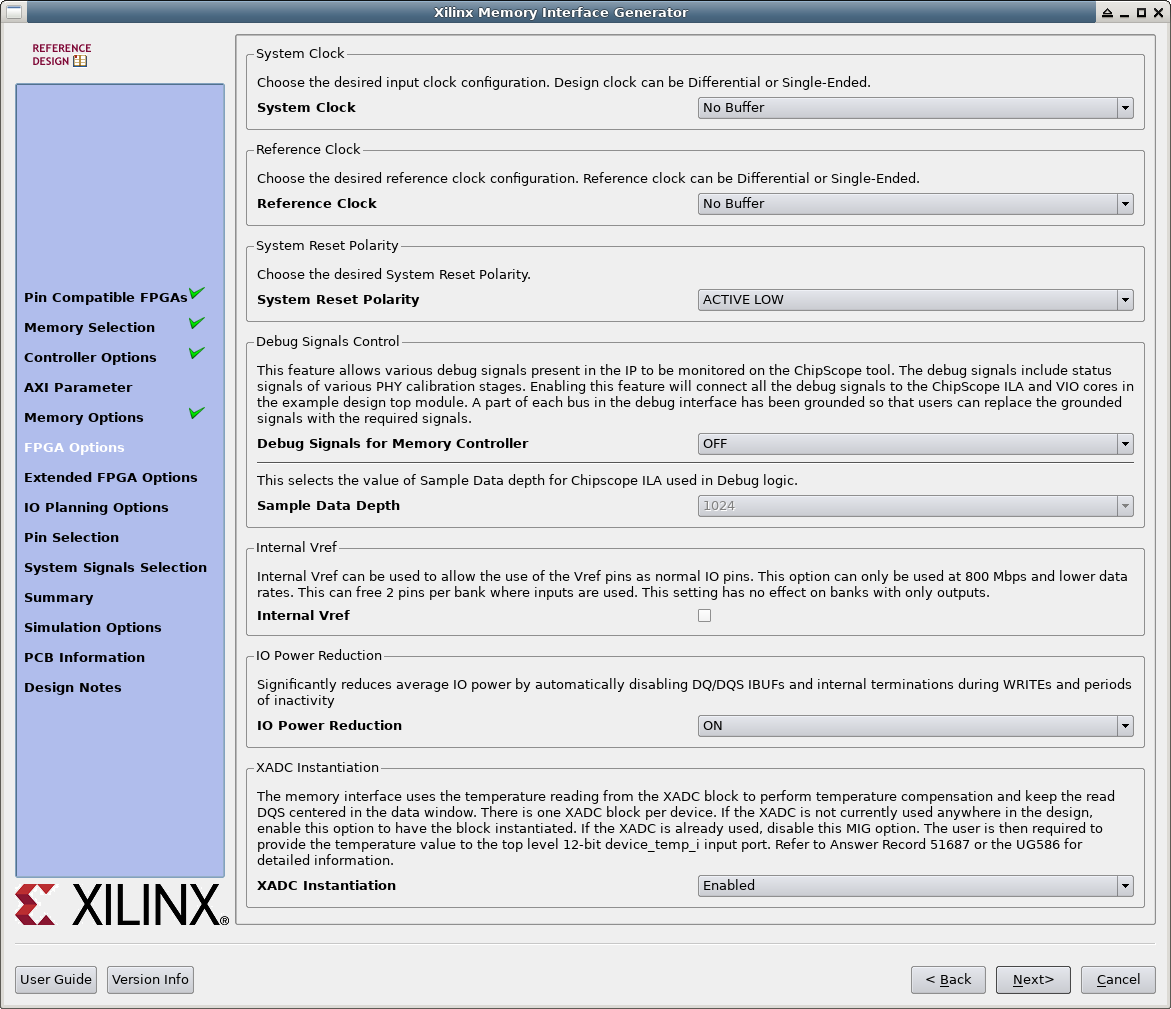Open the System Clock dropdown
The height and width of the screenshot is (1009, 1171).
(915, 108)
